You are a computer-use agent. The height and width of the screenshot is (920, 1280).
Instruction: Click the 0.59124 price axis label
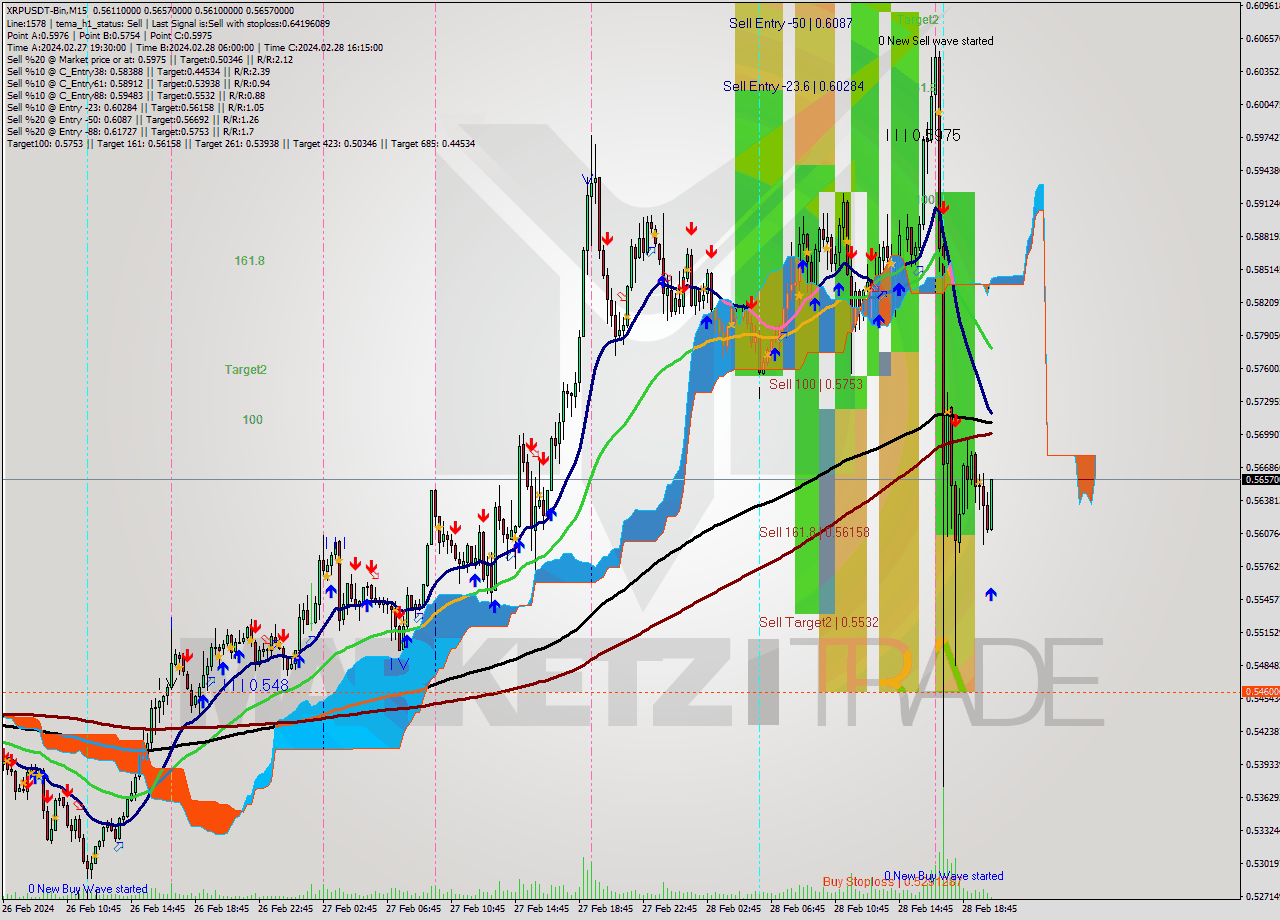(x=1261, y=203)
